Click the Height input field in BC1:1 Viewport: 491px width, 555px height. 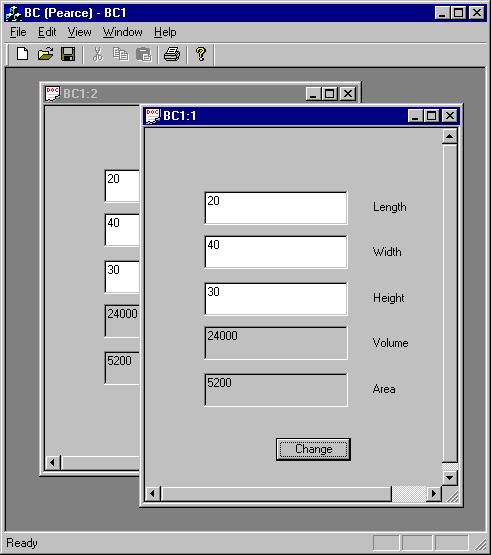coord(276,299)
